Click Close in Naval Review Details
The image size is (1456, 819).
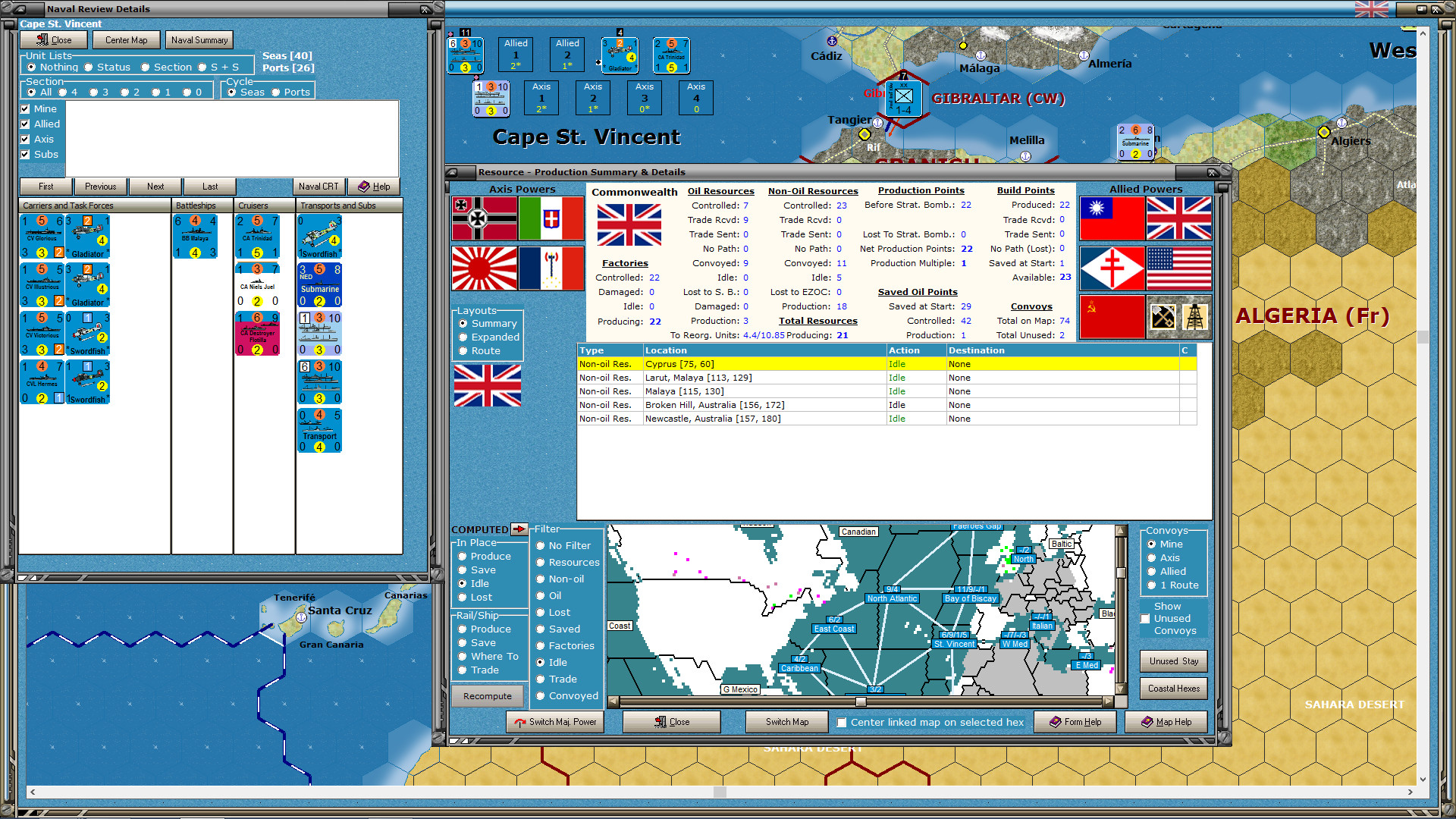coord(54,40)
